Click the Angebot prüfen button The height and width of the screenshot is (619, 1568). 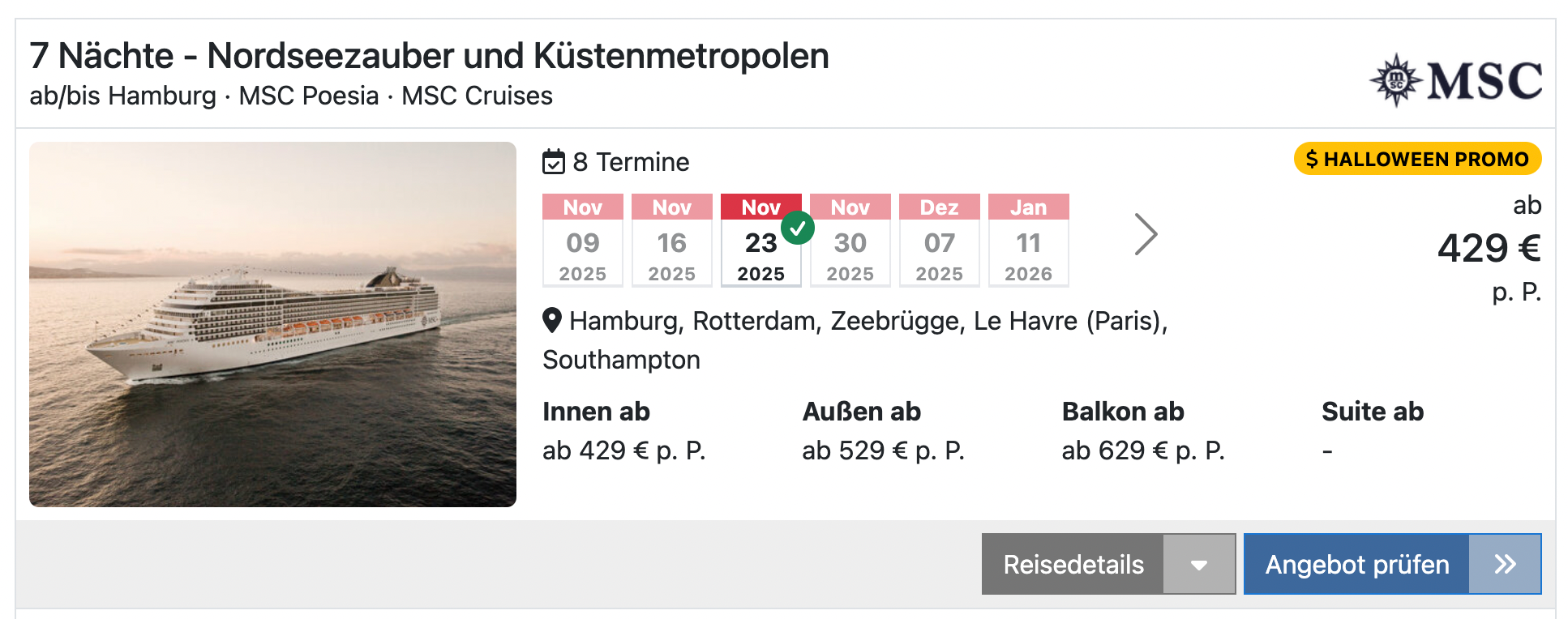(1356, 565)
